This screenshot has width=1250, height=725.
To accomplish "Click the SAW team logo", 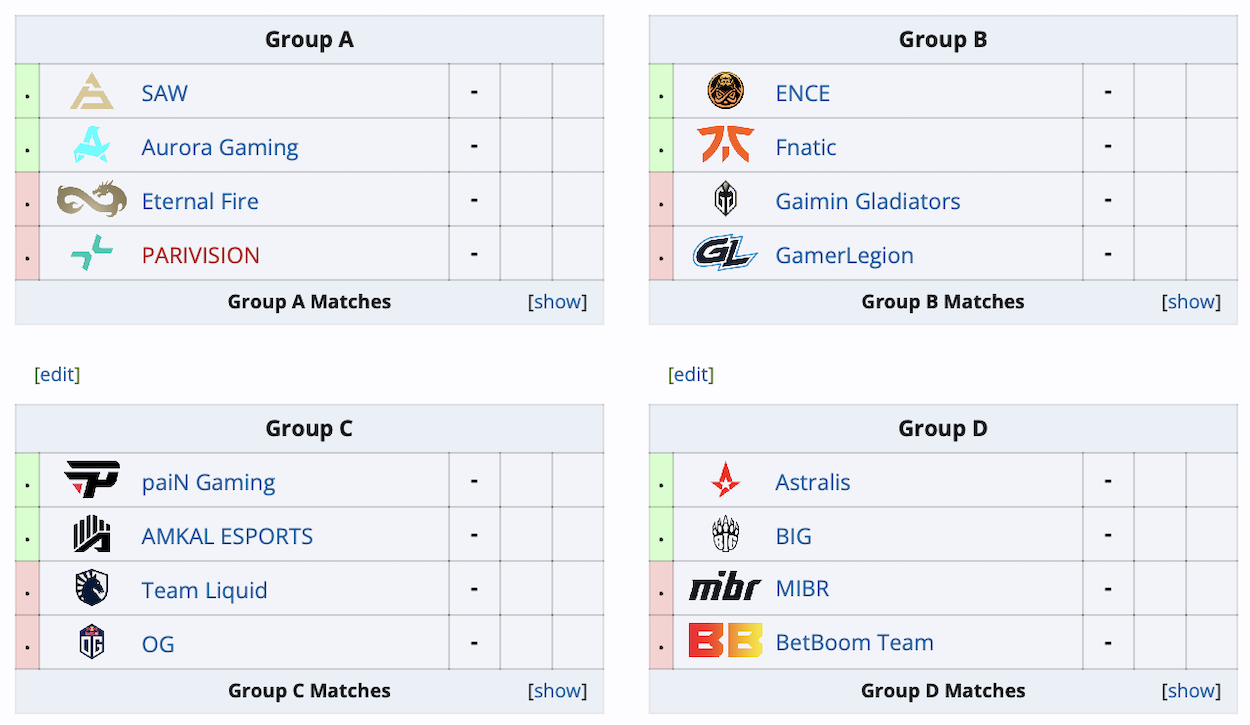I will (92, 92).
